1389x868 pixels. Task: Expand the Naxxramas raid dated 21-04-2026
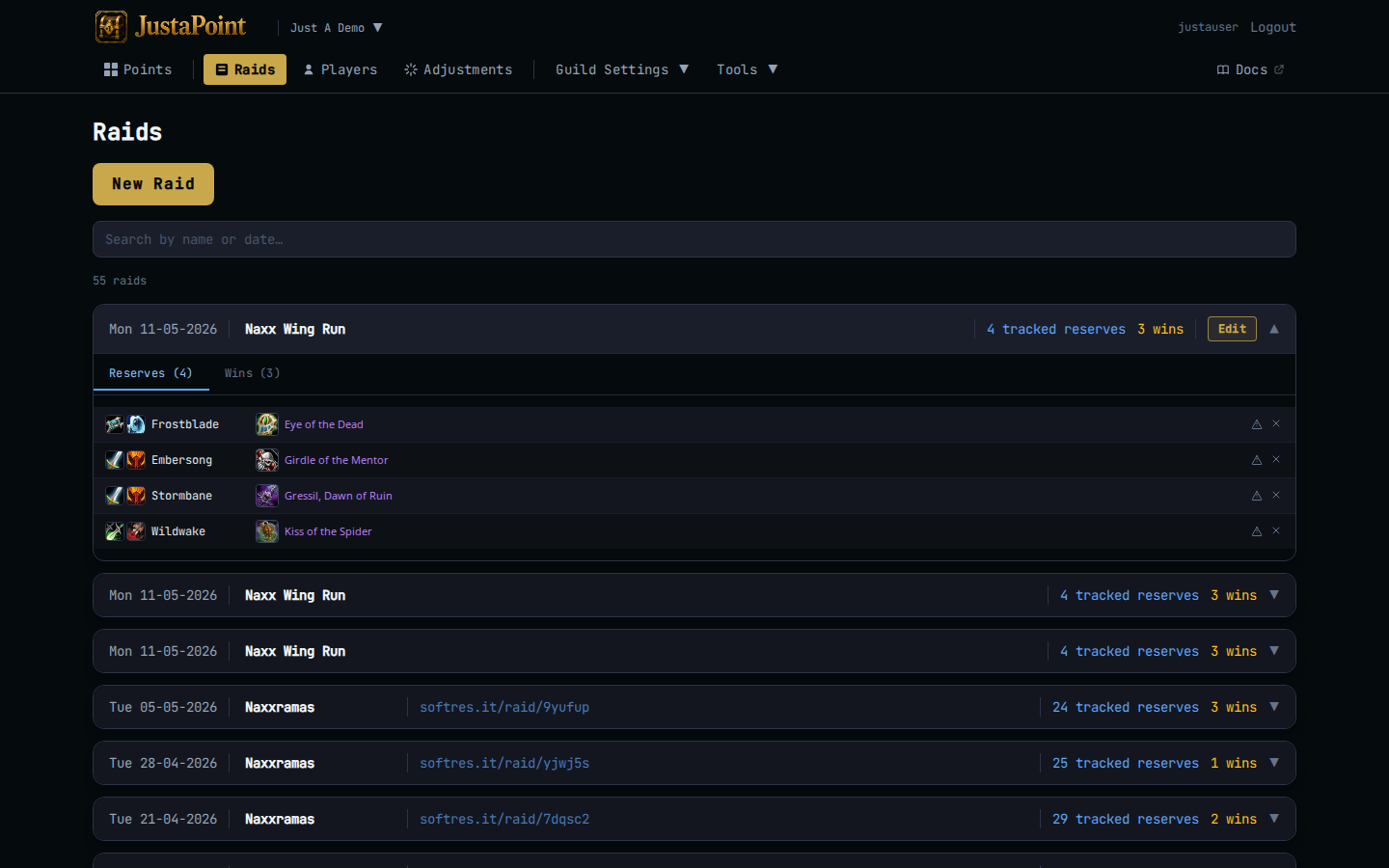pos(1274,819)
